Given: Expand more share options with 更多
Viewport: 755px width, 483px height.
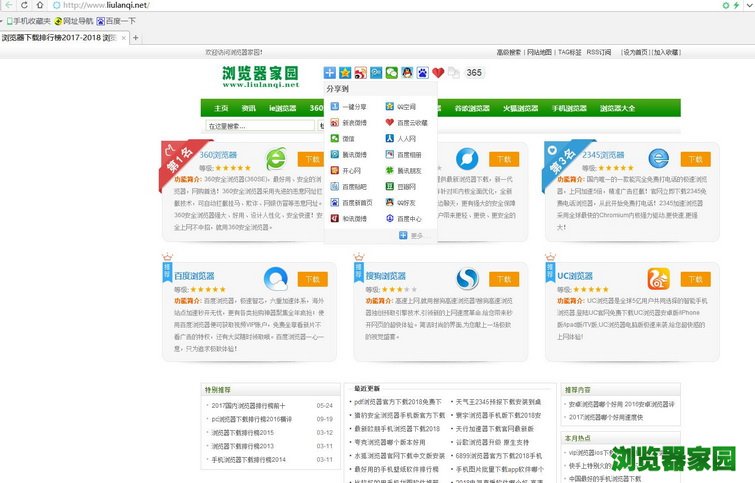Looking at the screenshot, I should tap(411, 235).
